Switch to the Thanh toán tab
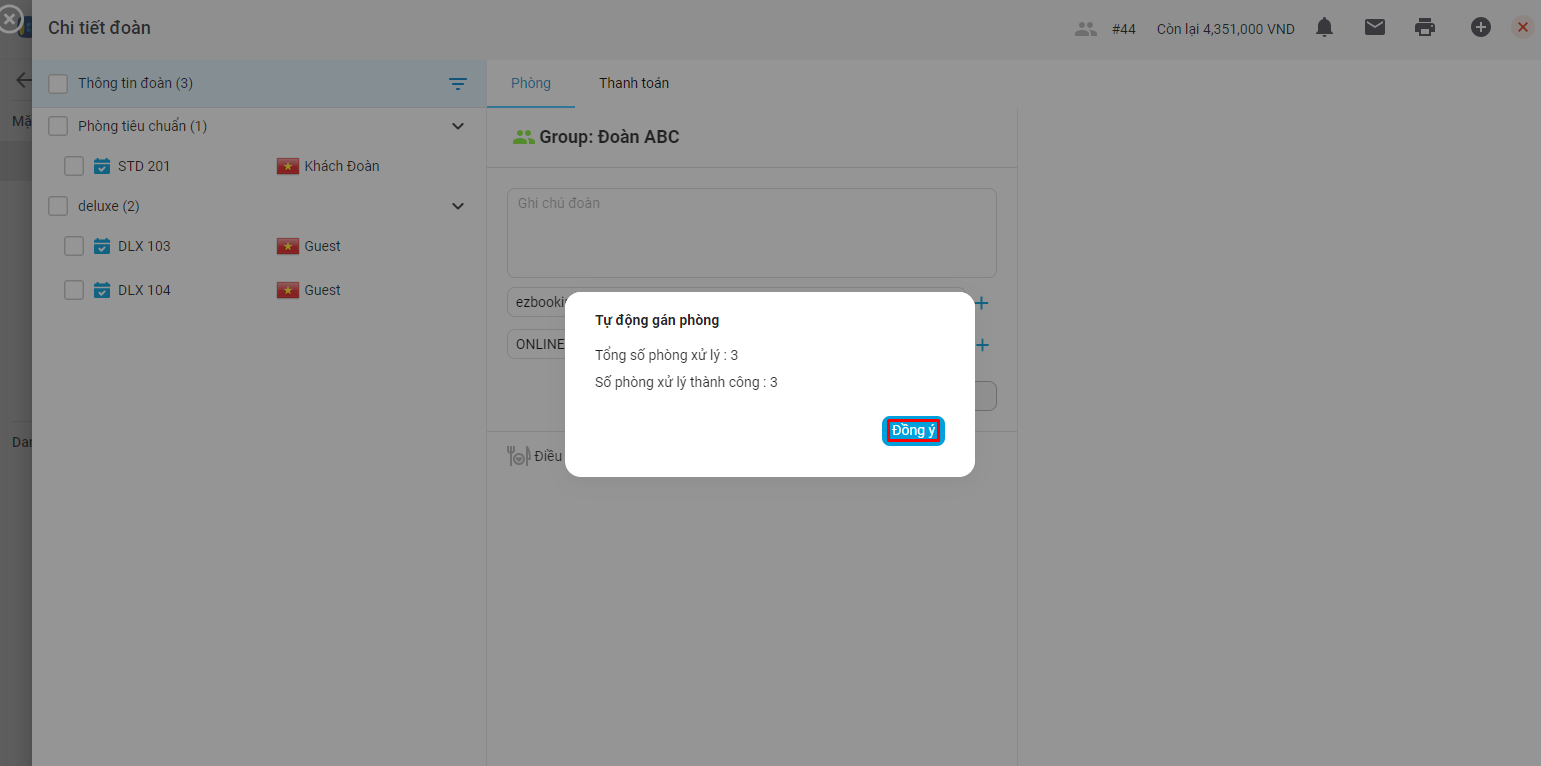 pyautogui.click(x=634, y=83)
